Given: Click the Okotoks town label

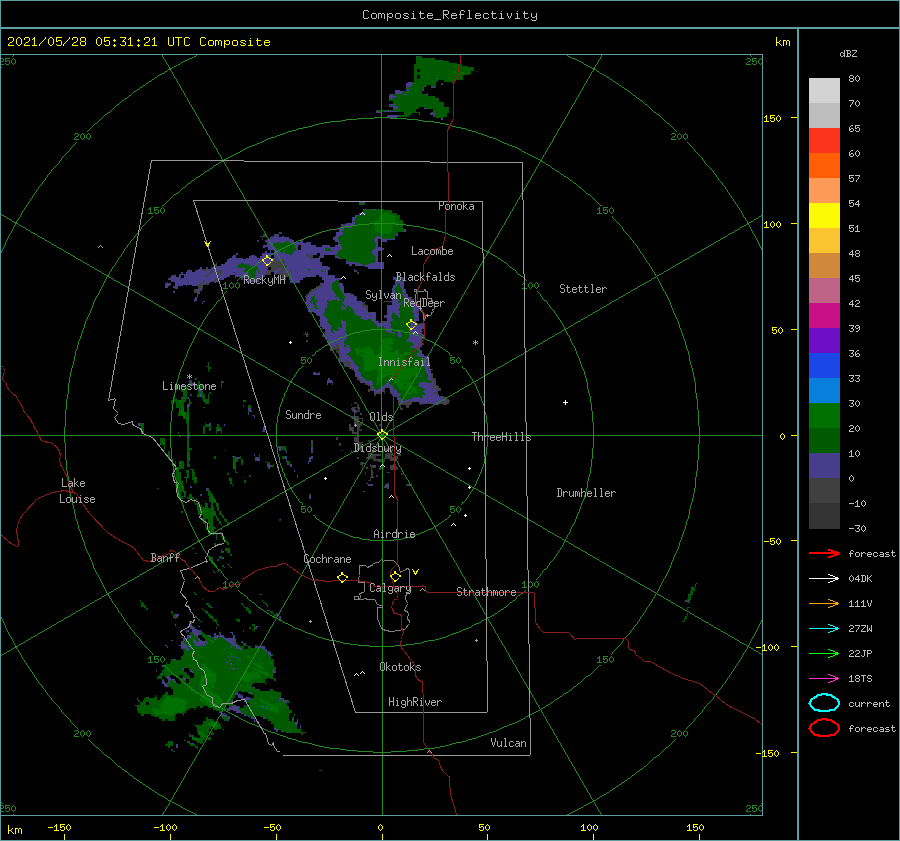Looking at the screenshot, I should pyautogui.click(x=400, y=667).
